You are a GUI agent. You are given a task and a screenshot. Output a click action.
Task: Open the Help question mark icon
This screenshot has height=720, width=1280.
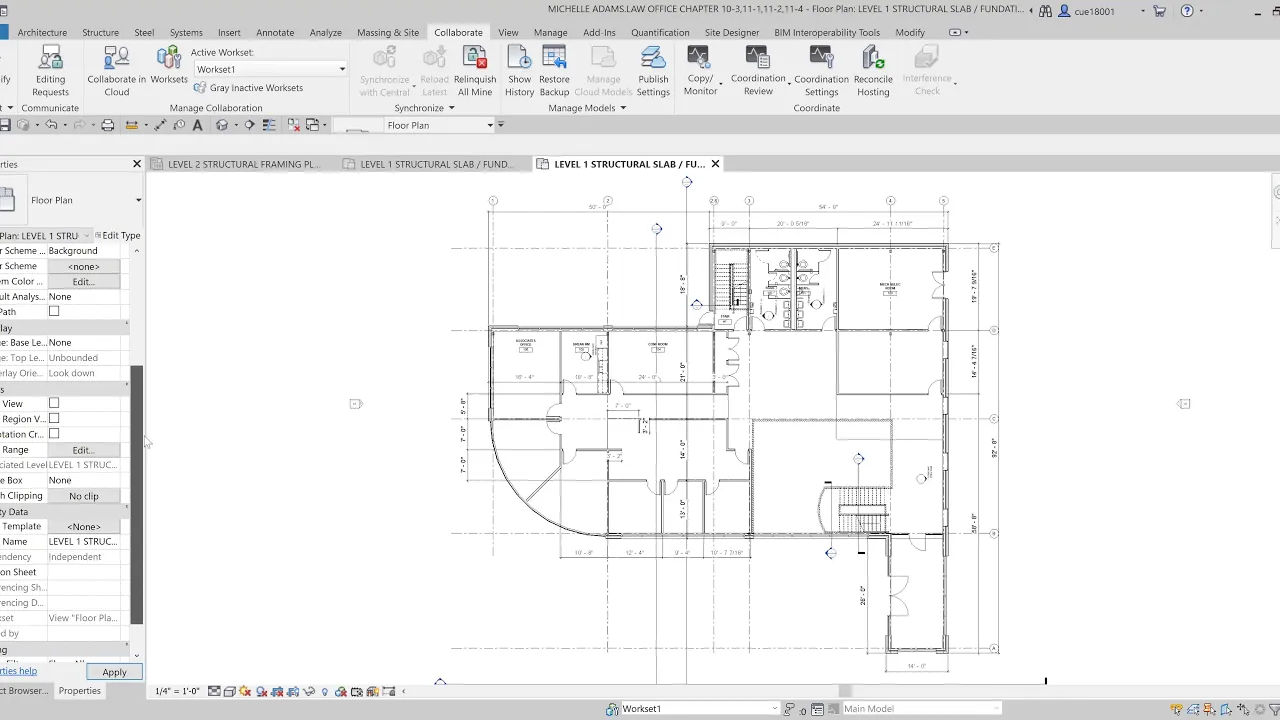click(x=1187, y=11)
